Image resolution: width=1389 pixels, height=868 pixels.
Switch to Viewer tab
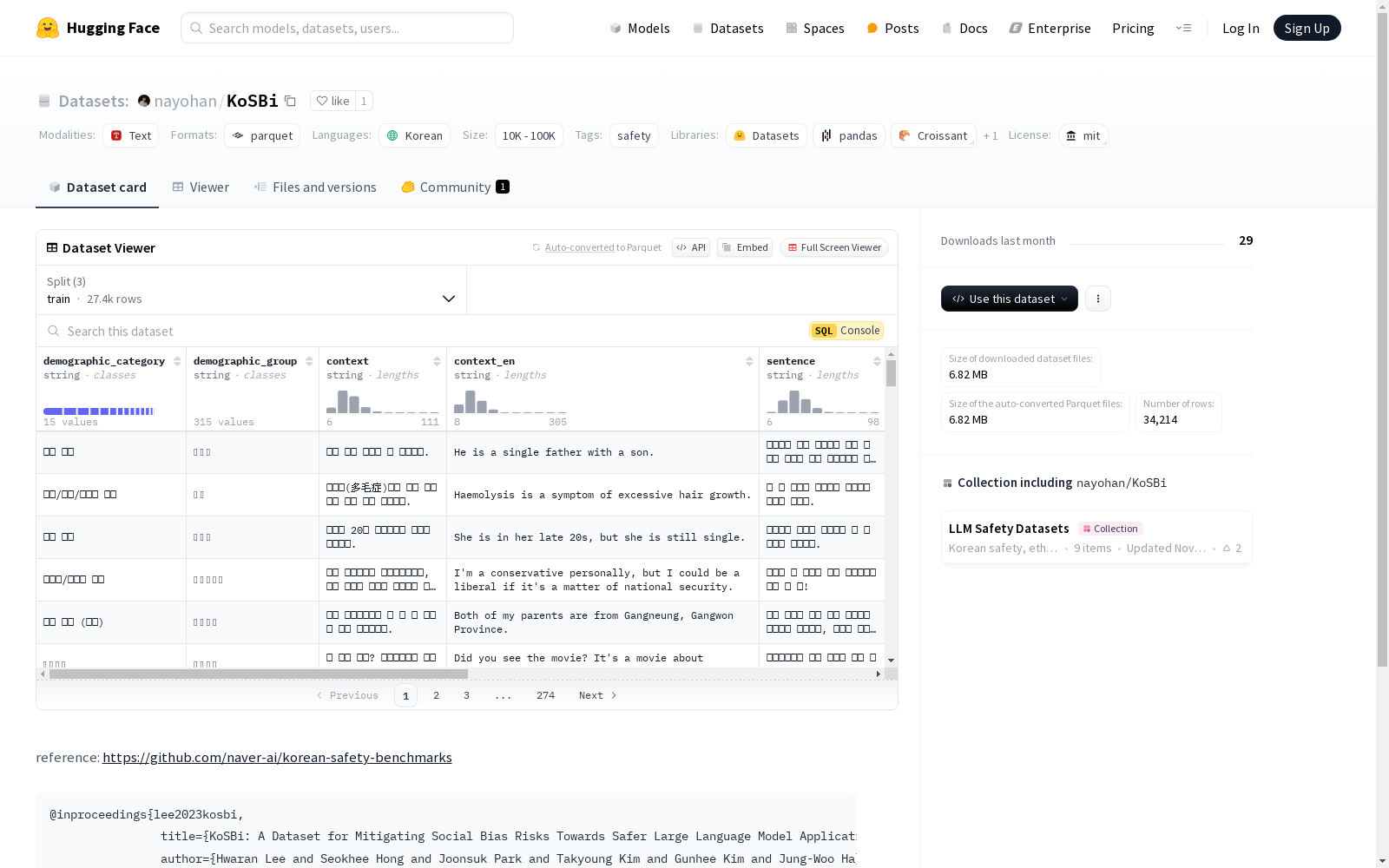[201, 187]
